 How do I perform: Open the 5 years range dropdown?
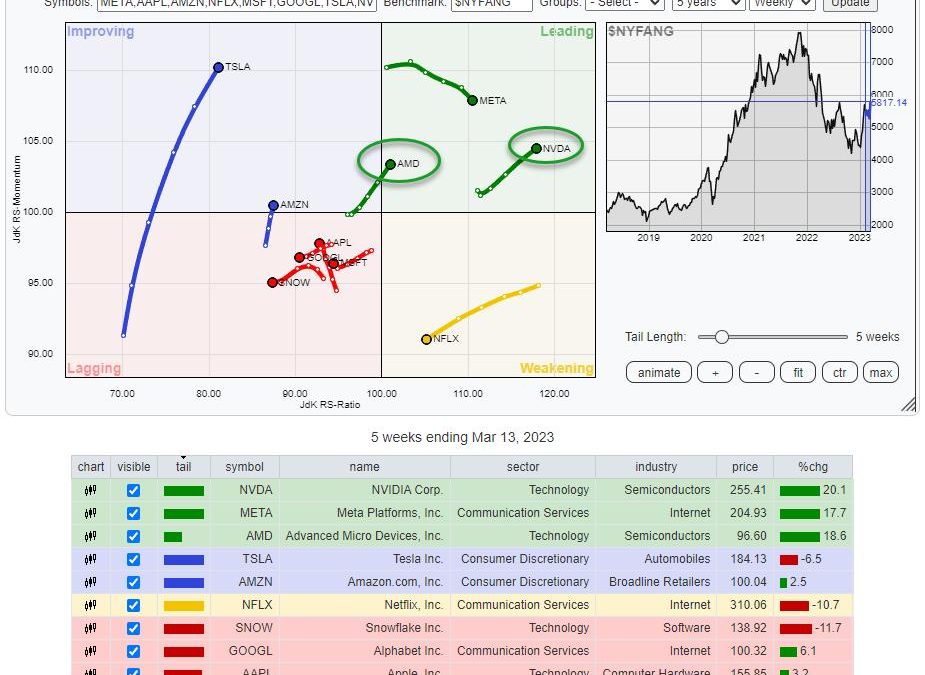pyautogui.click(x=708, y=4)
